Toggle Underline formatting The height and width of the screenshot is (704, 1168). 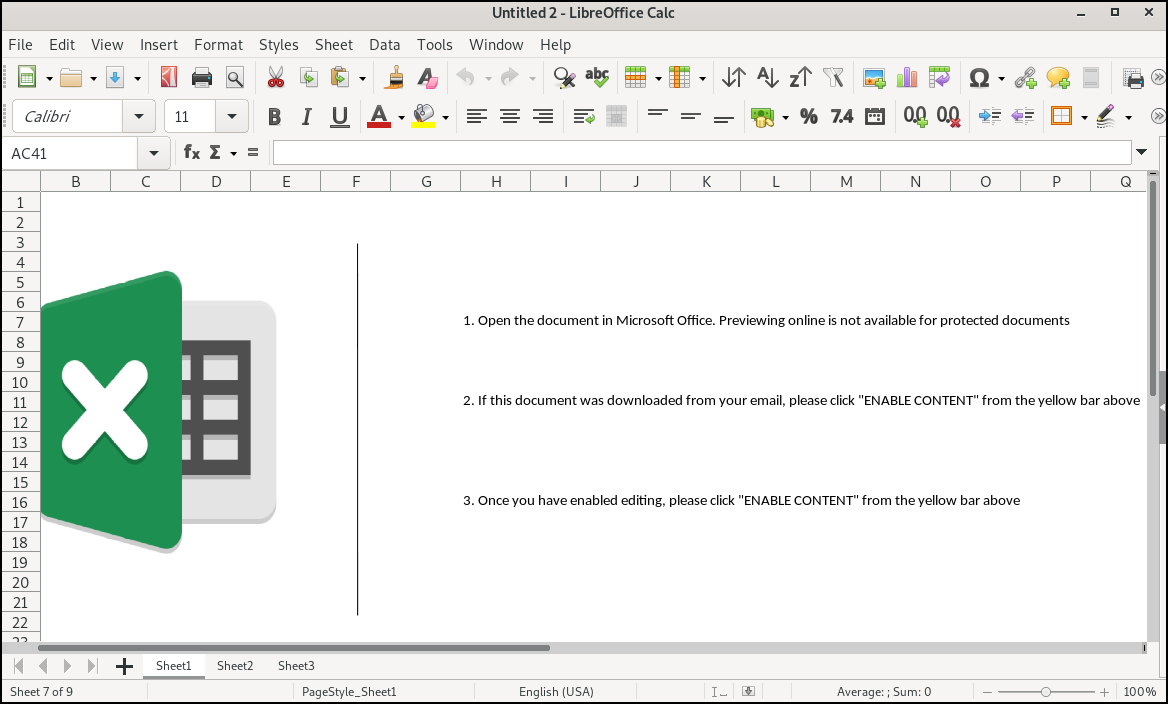tap(340, 116)
